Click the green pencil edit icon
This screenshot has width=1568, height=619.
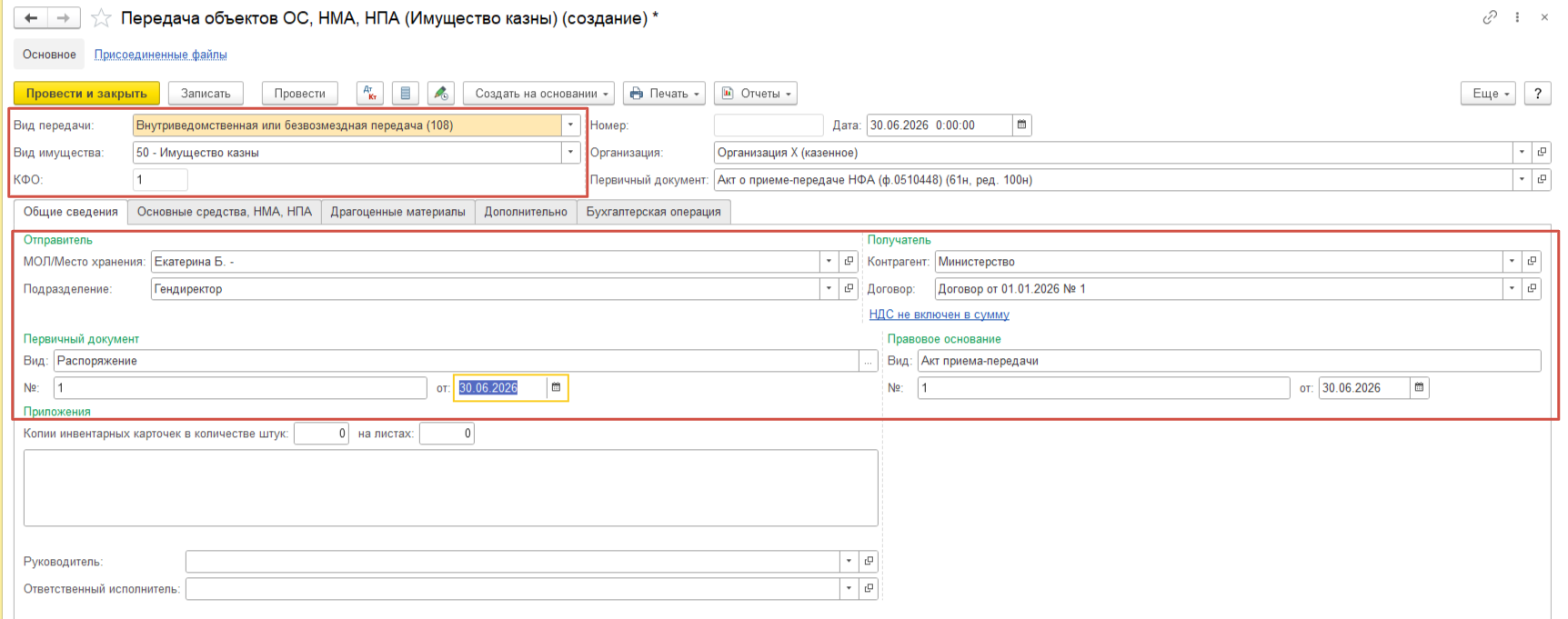tap(441, 94)
